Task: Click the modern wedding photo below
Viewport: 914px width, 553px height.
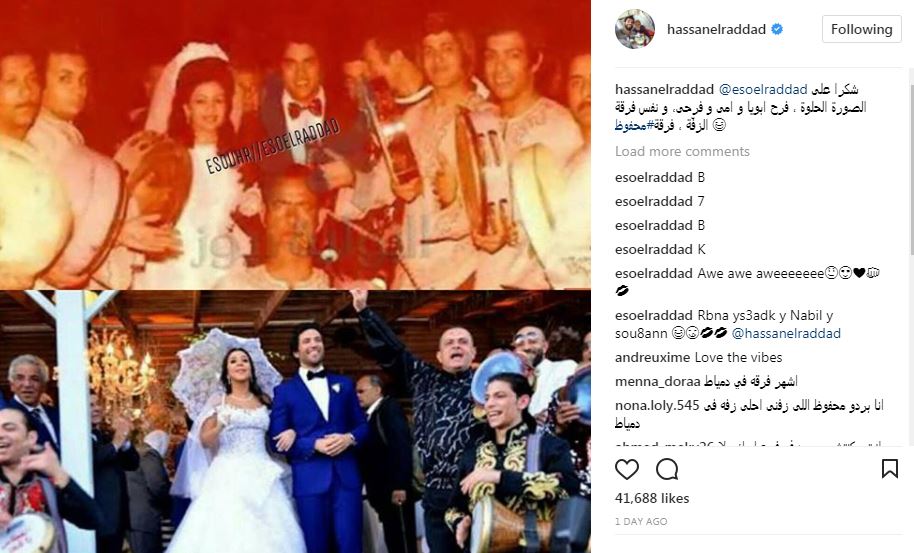Action: [295, 421]
